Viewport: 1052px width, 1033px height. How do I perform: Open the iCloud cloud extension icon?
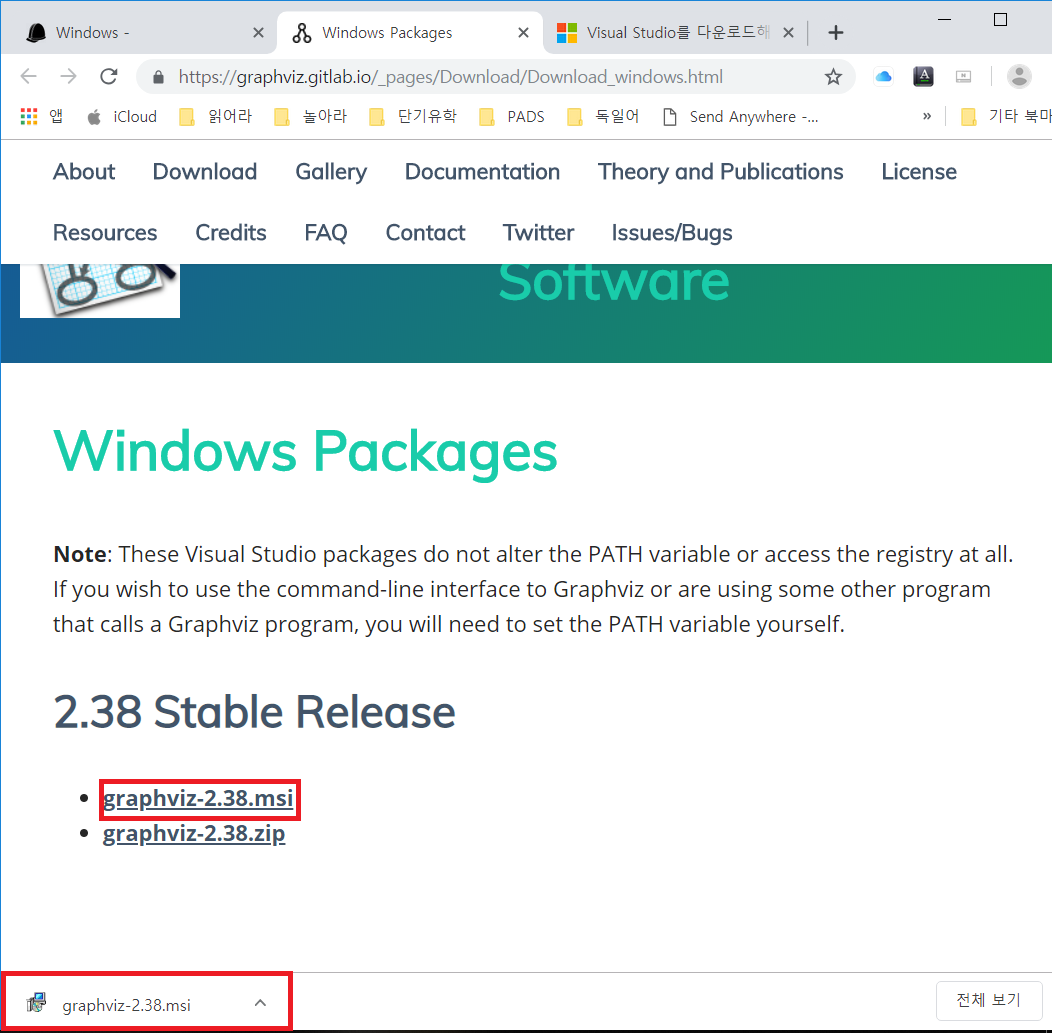pos(884,76)
